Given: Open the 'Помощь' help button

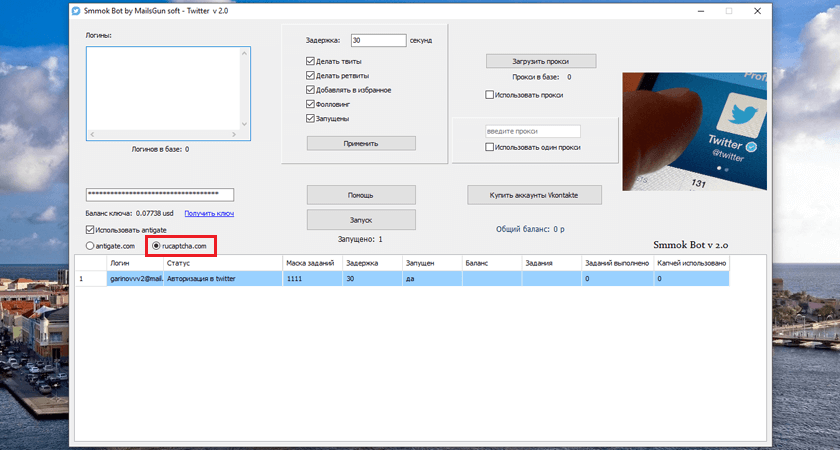Looking at the screenshot, I should point(361,195).
